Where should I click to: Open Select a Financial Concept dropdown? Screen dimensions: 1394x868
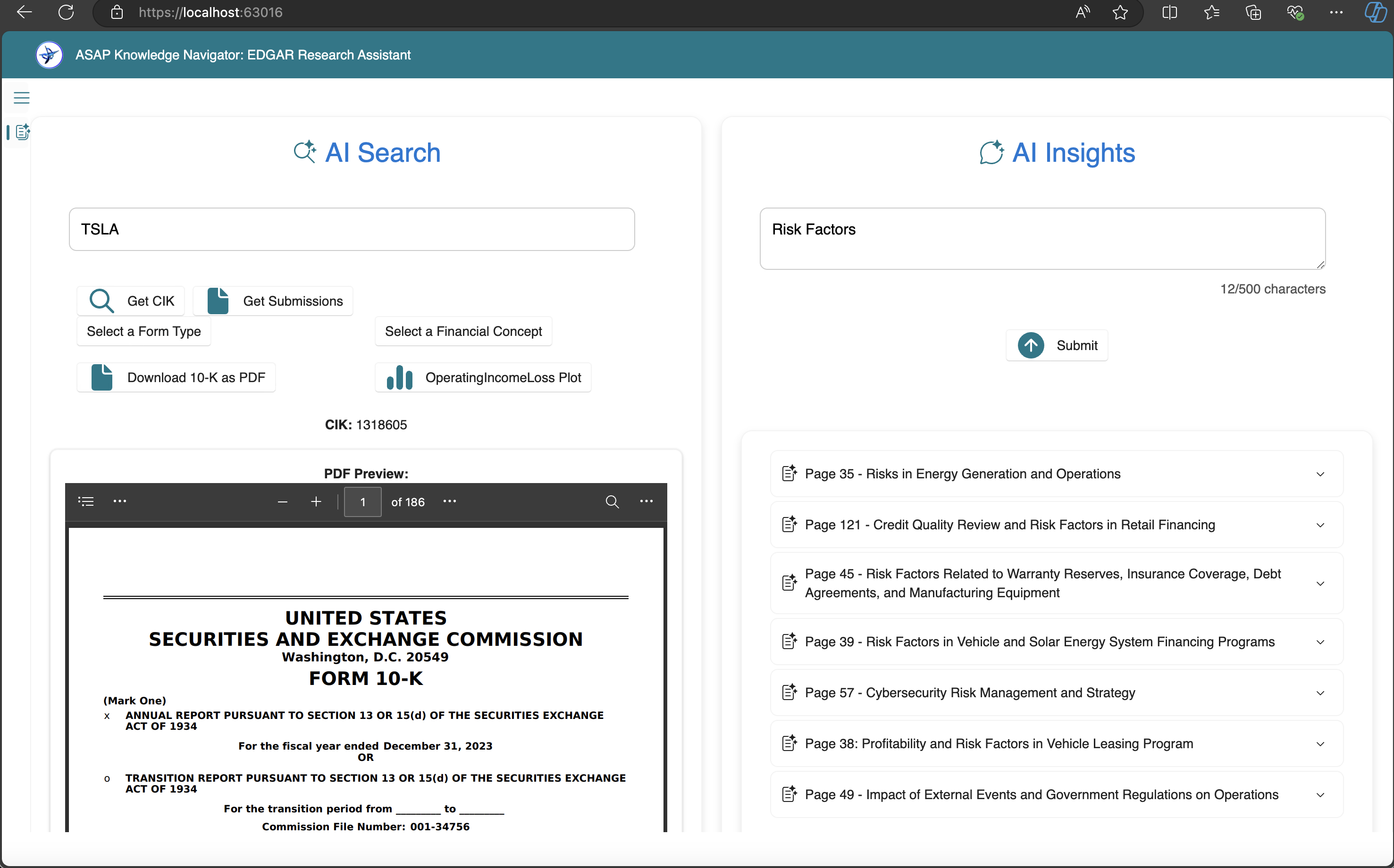[463, 331]
